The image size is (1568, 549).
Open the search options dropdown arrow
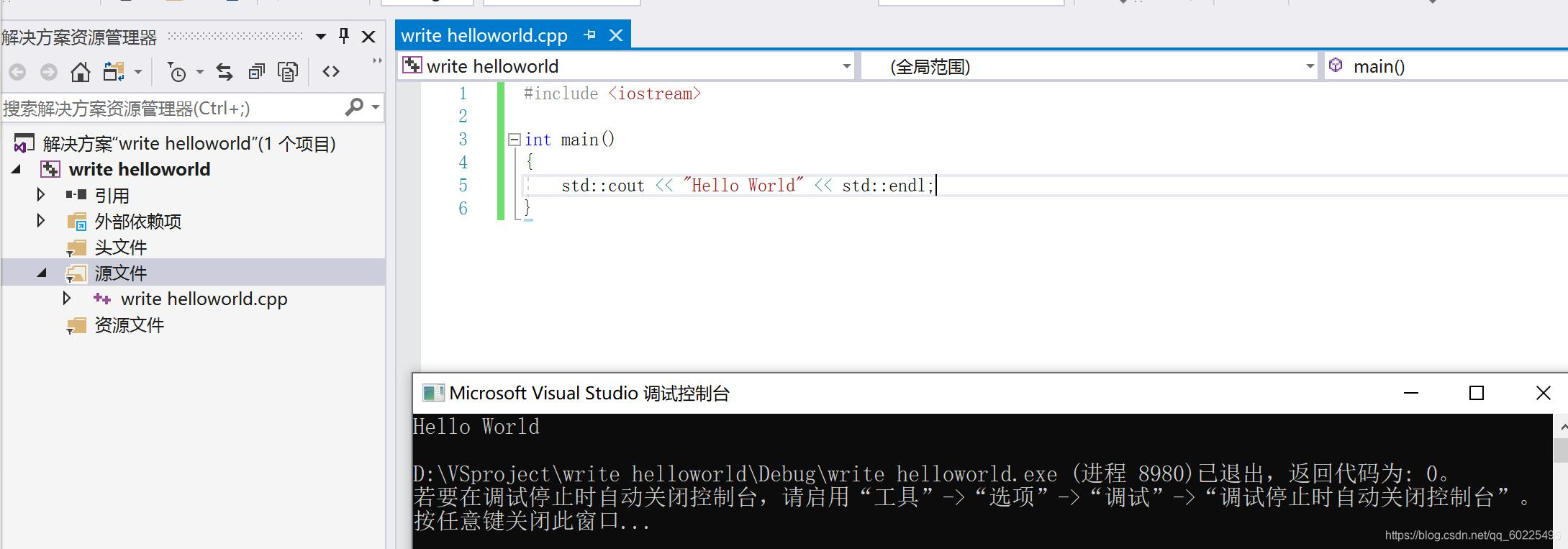[375, 107]
